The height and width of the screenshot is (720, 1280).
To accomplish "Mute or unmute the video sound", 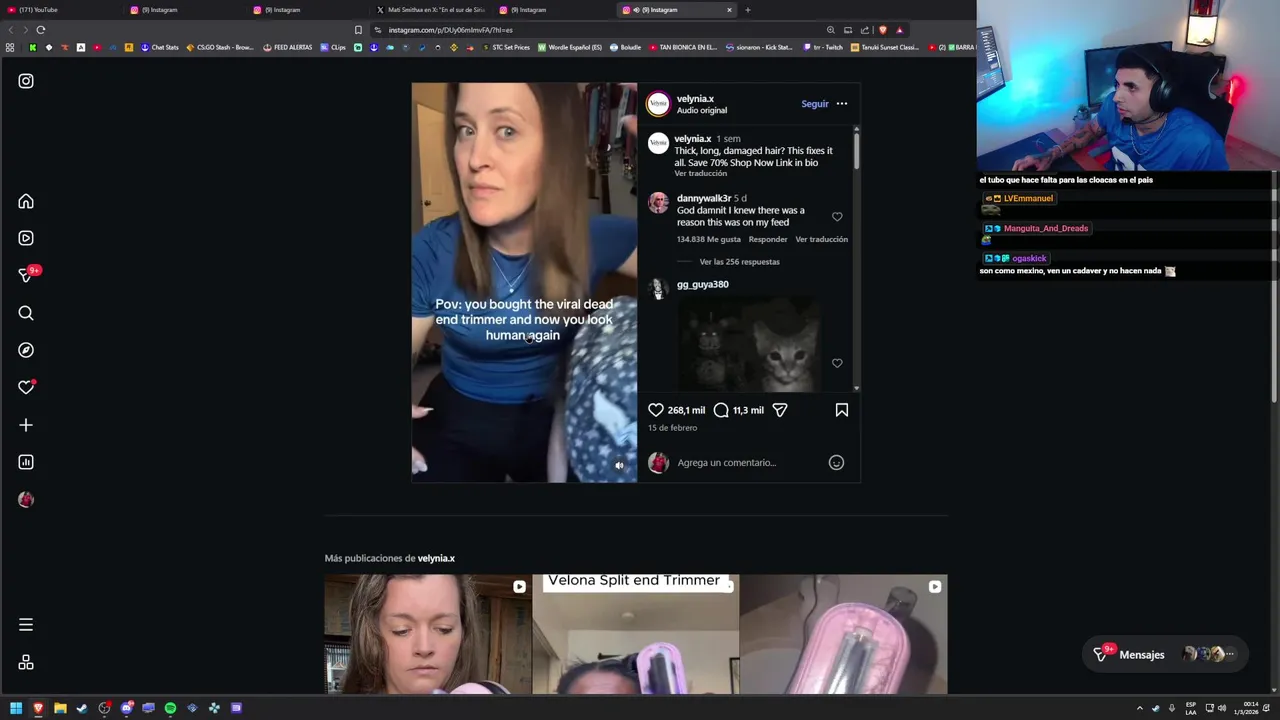I will point(619,465).
